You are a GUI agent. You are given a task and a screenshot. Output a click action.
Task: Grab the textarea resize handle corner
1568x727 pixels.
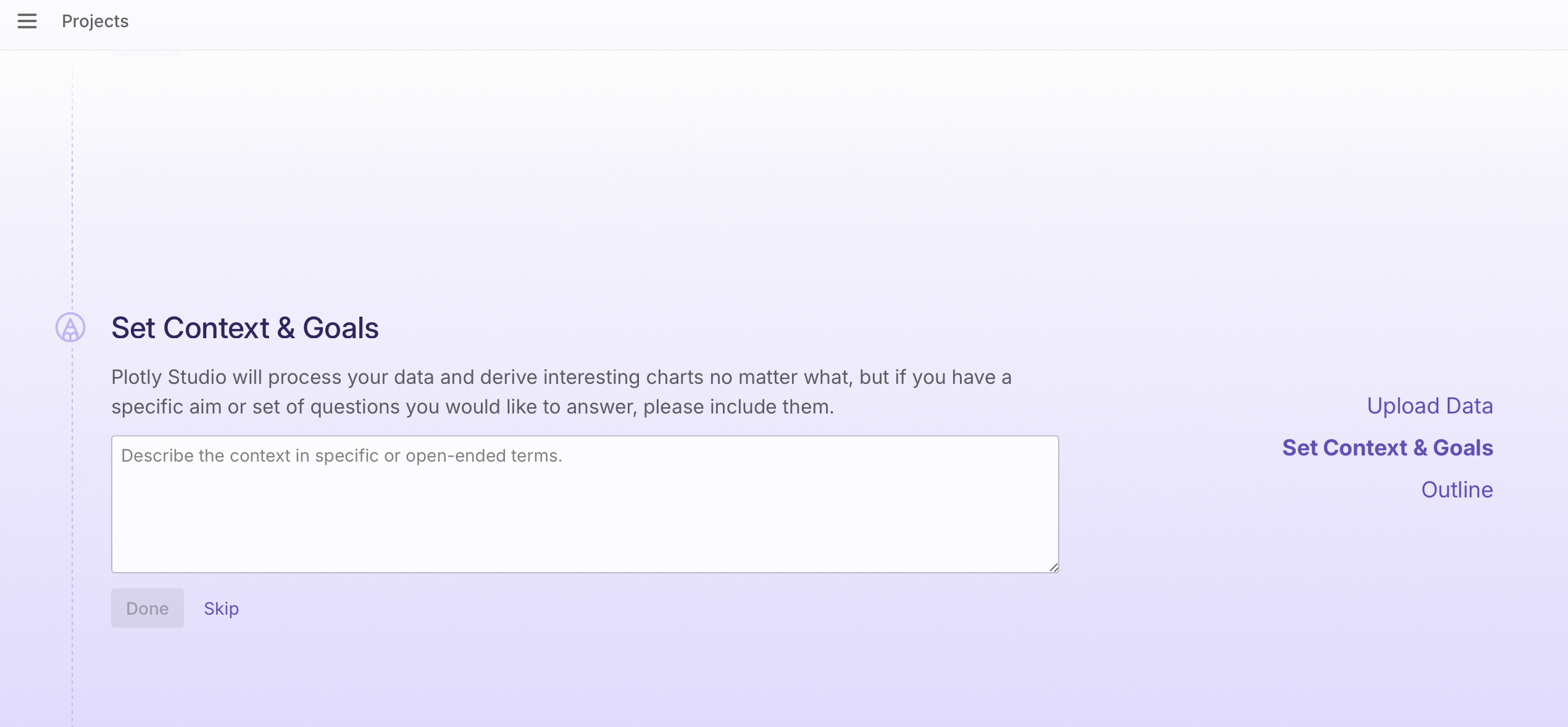pos(1053,567)
